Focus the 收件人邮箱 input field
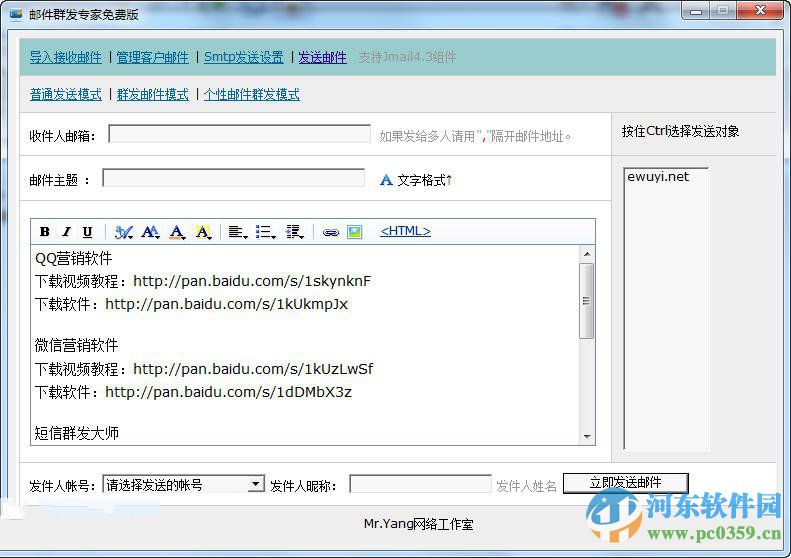The width and height of the screenshot is (791, 558). click(240, 134)
